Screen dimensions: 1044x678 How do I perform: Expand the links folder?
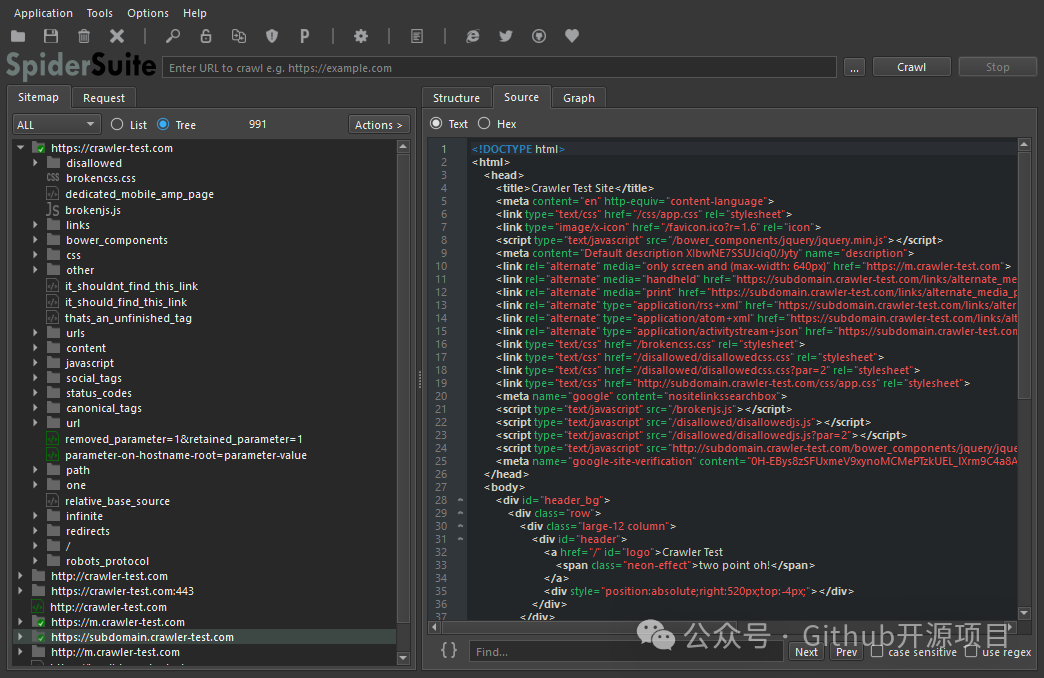pyautogui.click(x=35, y=225)
